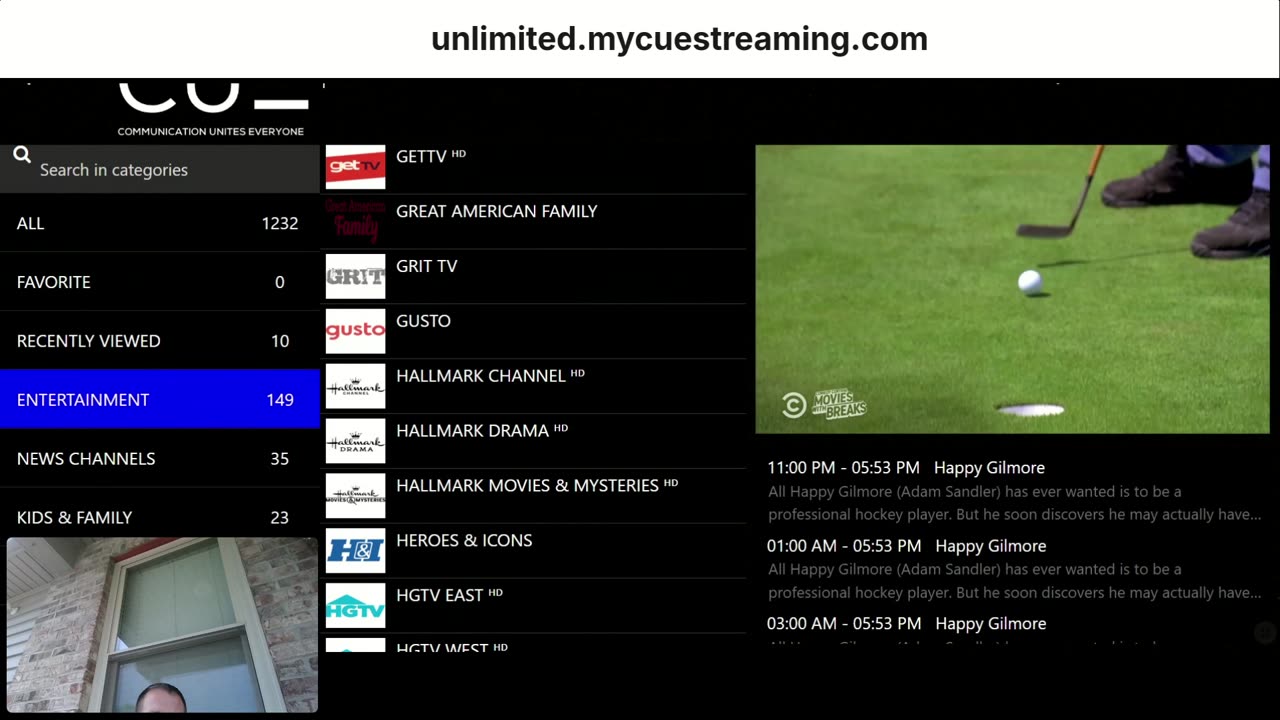Click the 1232 count next to ALL
Image resolution: width=1280 pixels, height=720 pixels.
tap(280, 223)
